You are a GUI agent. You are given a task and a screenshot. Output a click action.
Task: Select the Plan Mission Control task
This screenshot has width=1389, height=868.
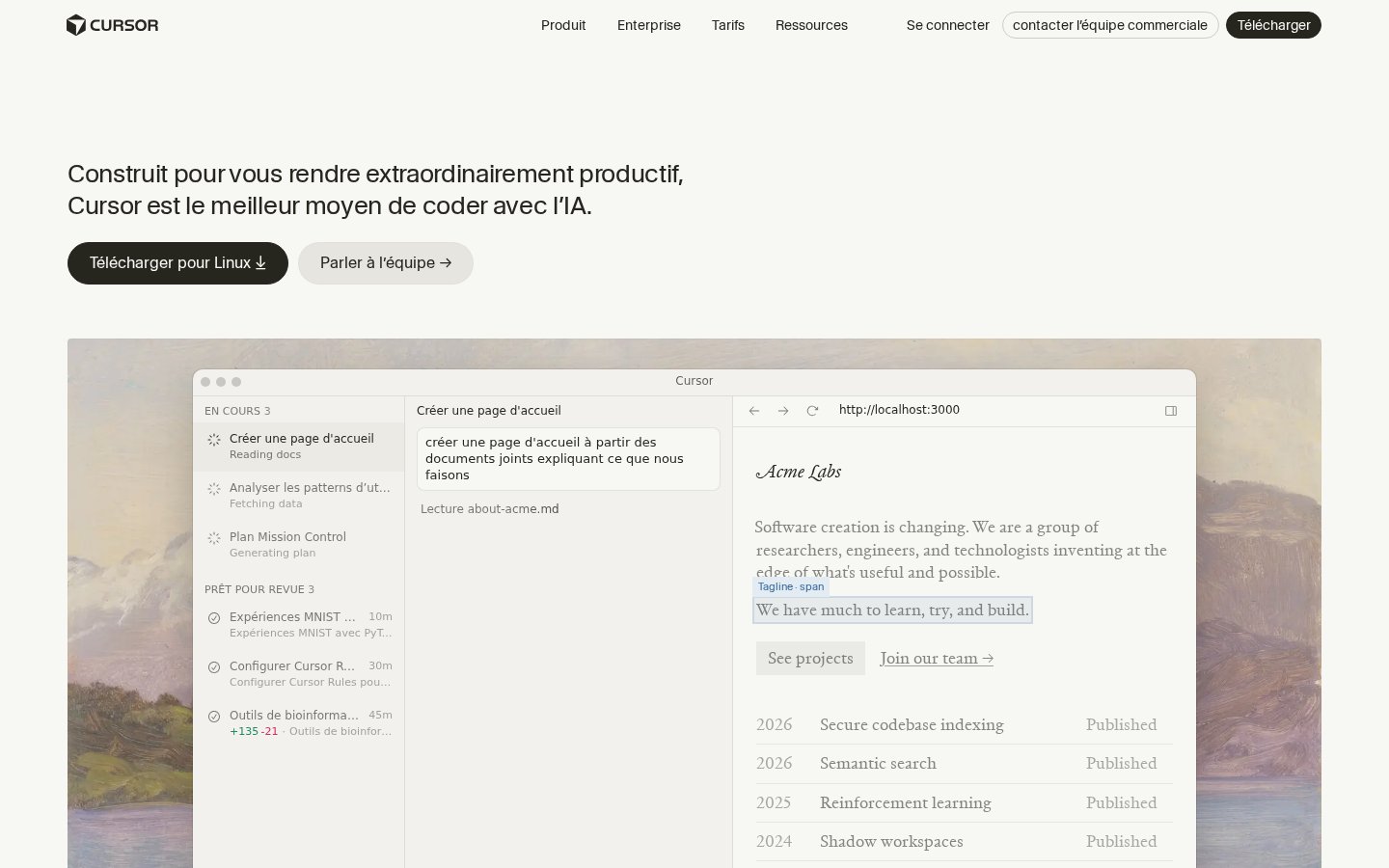click(x=299, y=545)
